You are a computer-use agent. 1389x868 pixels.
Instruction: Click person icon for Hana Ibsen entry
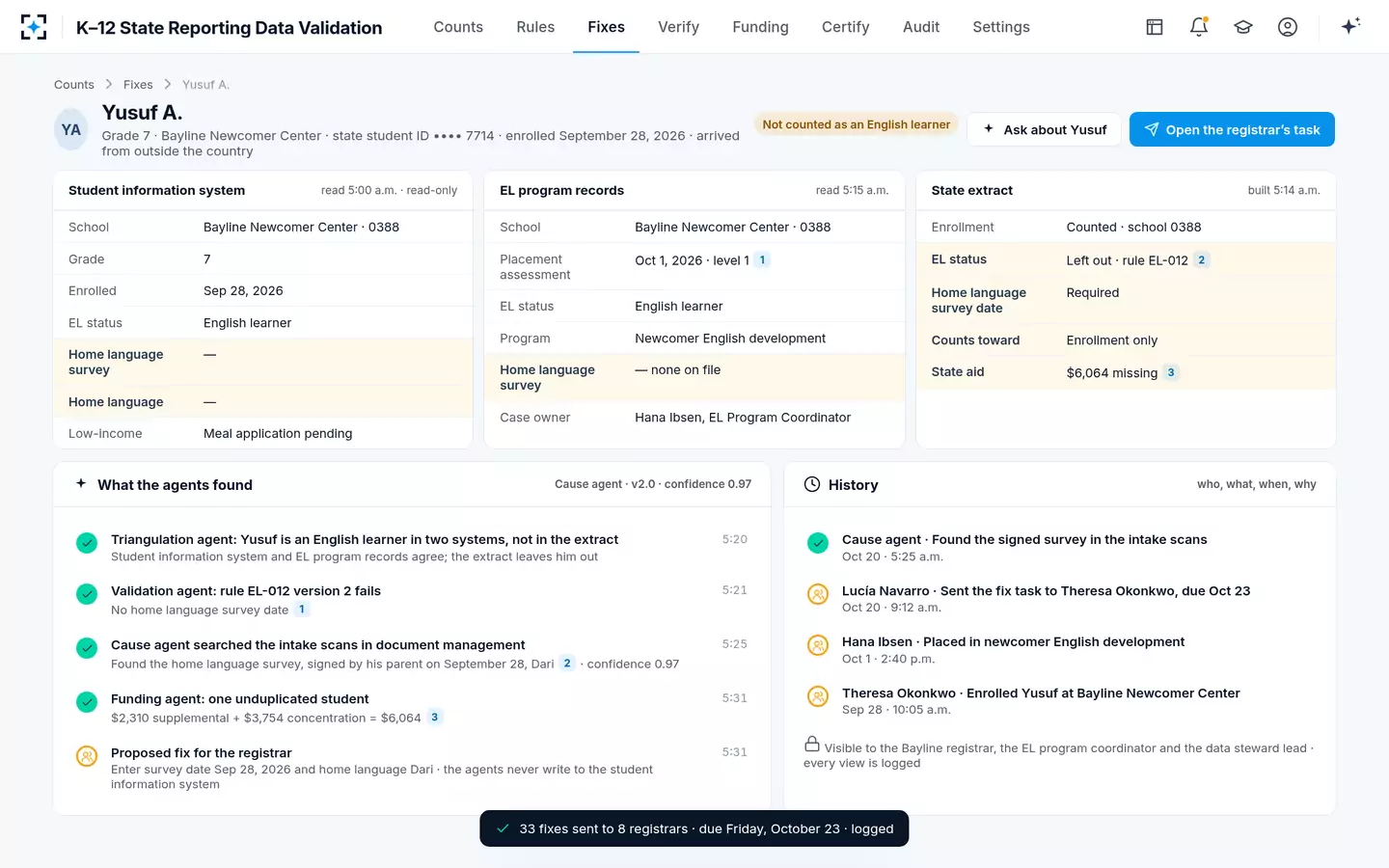(x=818, y=645)
